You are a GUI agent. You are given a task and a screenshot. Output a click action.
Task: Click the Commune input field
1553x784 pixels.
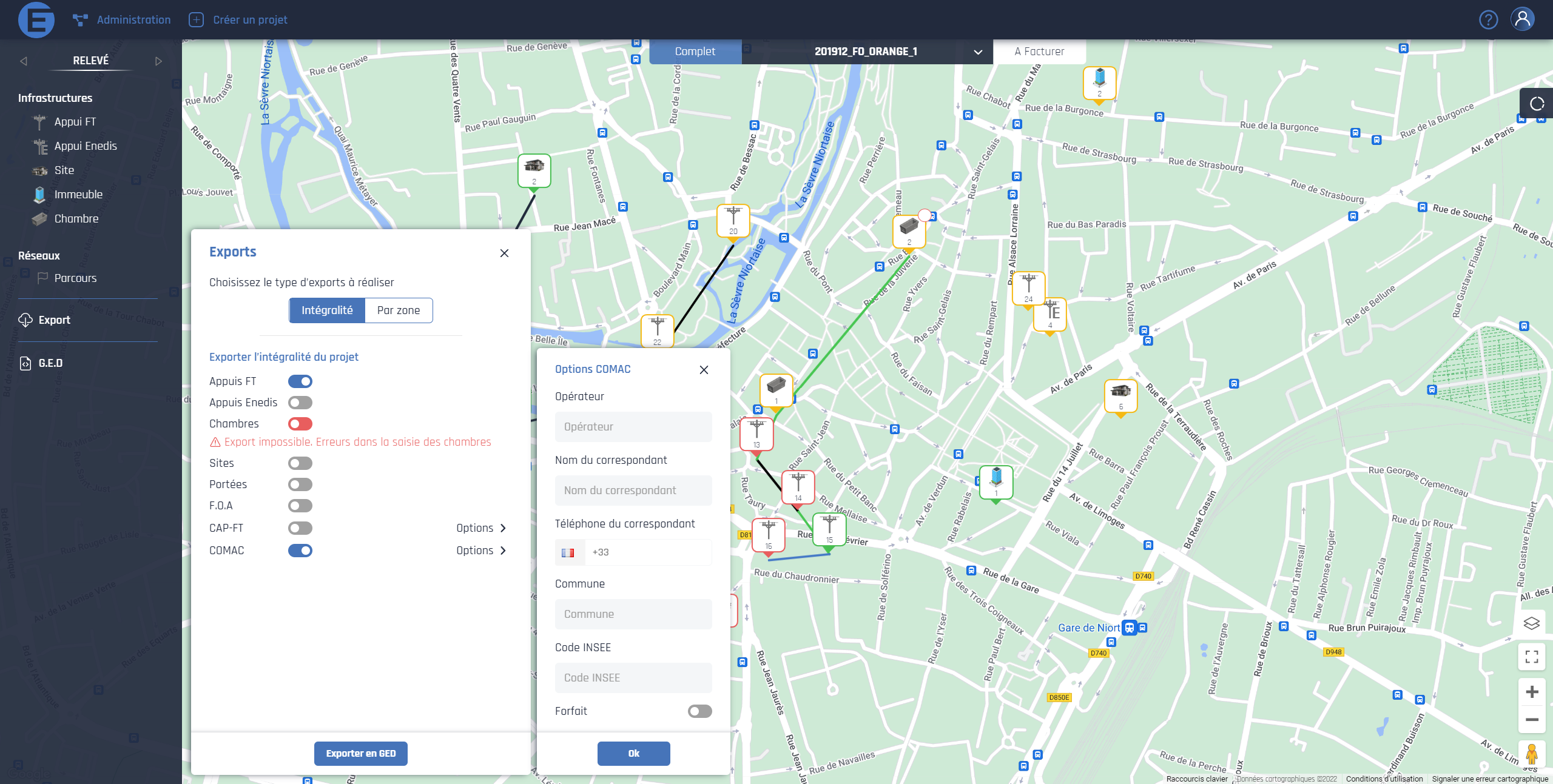[633, 614]
